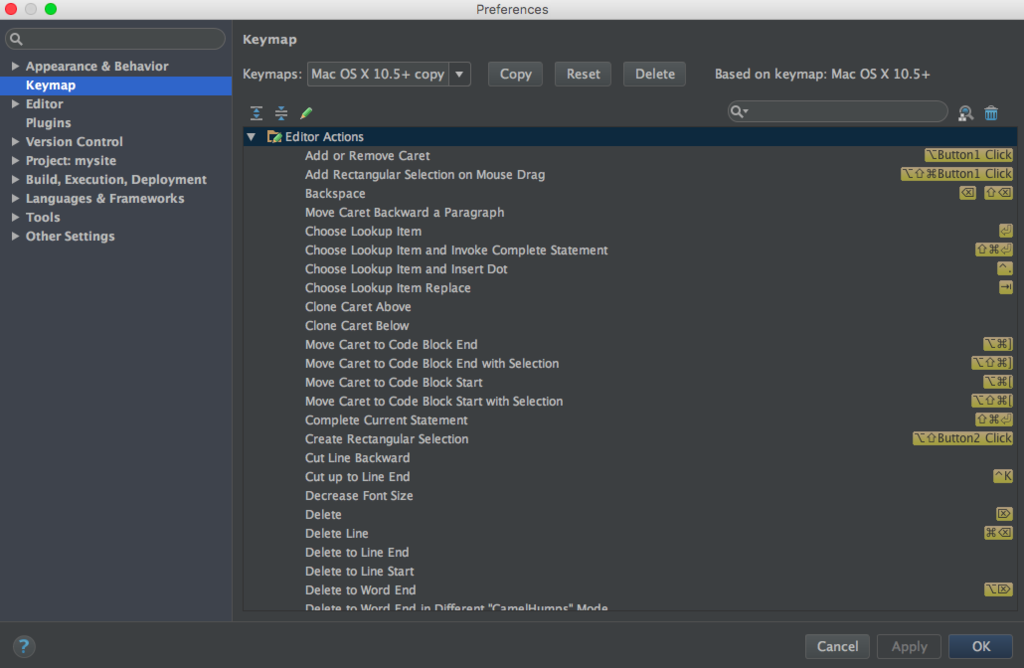Click the Collapse All icon

coord(281,113)
